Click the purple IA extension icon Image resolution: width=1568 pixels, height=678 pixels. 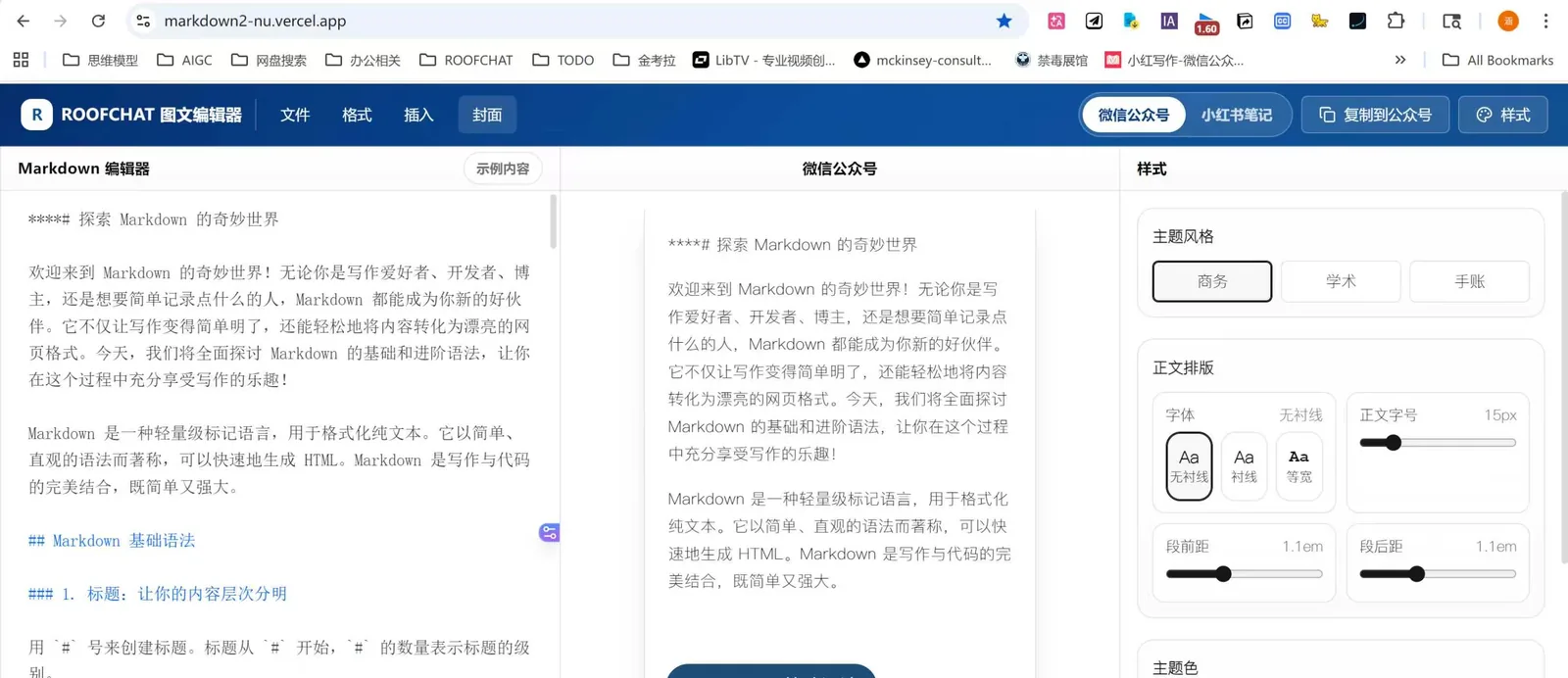(x=1169, y=21)
